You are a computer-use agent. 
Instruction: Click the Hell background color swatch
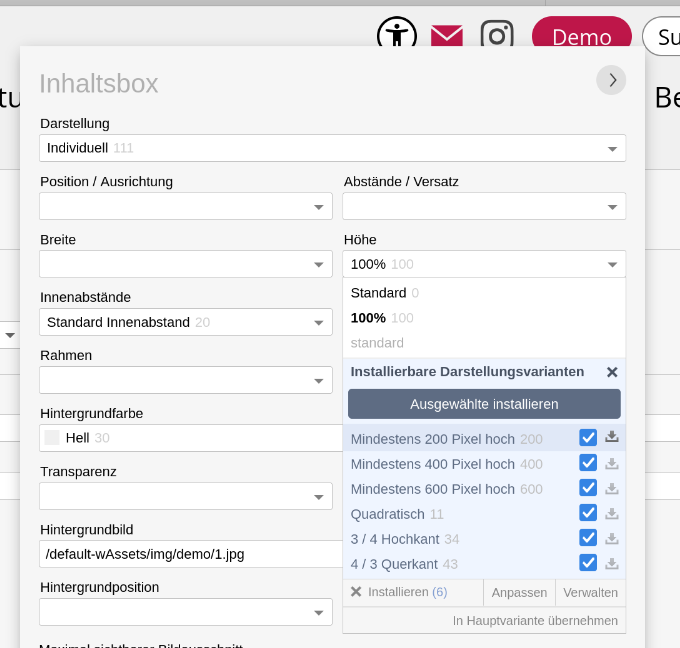pos(52,438)
